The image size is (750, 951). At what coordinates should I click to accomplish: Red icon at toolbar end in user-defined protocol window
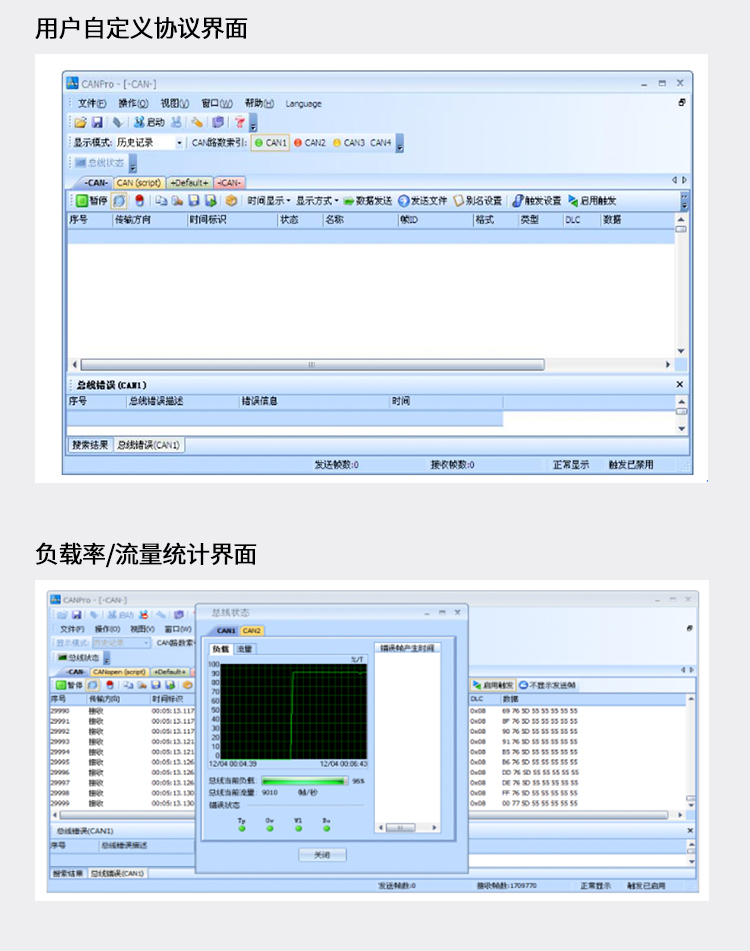coord(240,123)
